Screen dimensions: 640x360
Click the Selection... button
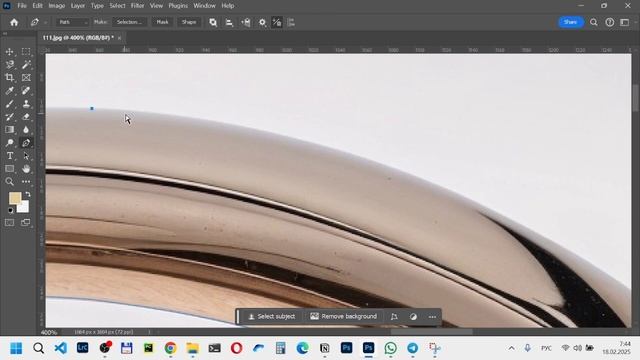coord(129,22)
